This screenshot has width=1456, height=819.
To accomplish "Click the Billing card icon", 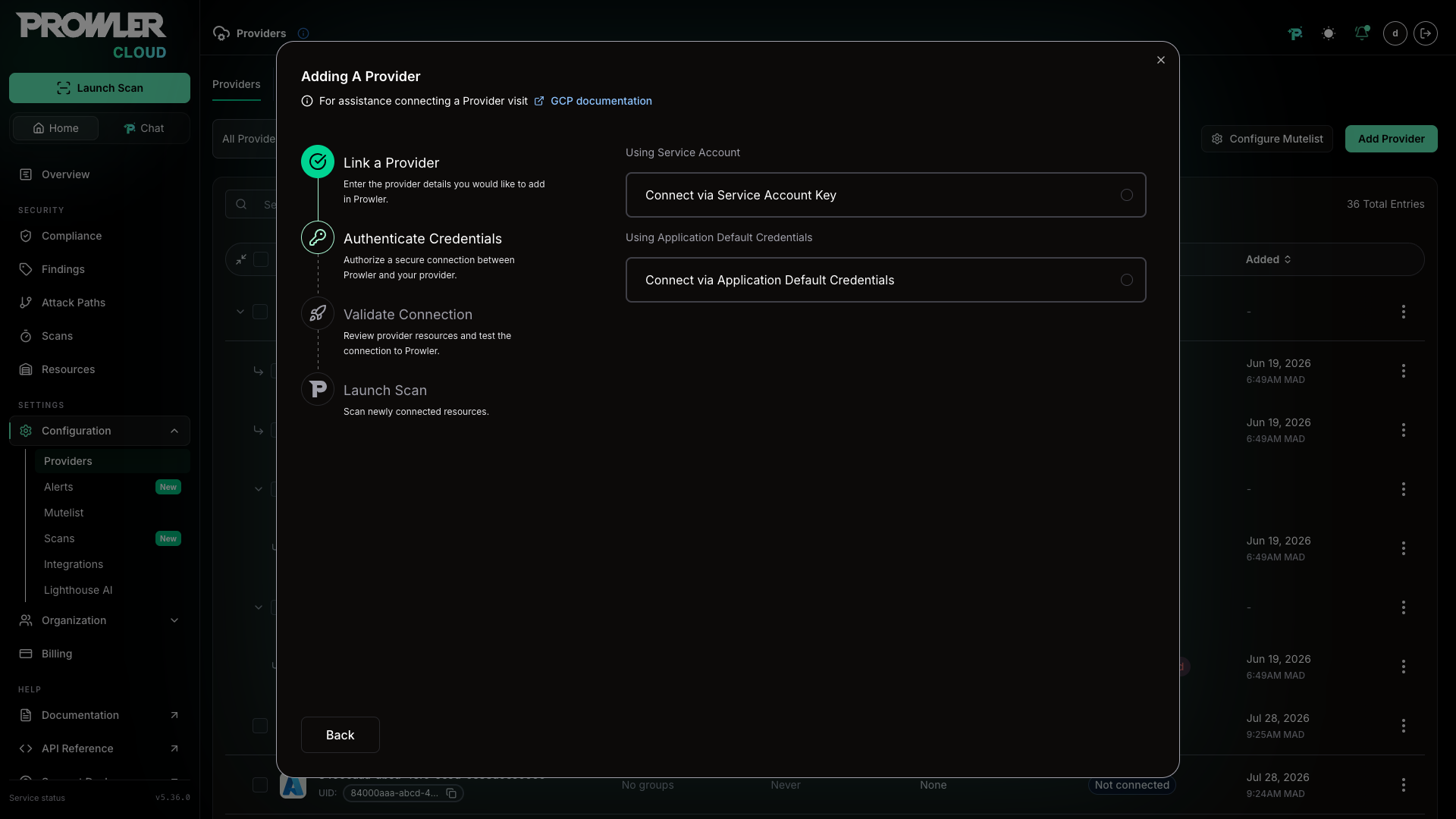I will [26, 654].
